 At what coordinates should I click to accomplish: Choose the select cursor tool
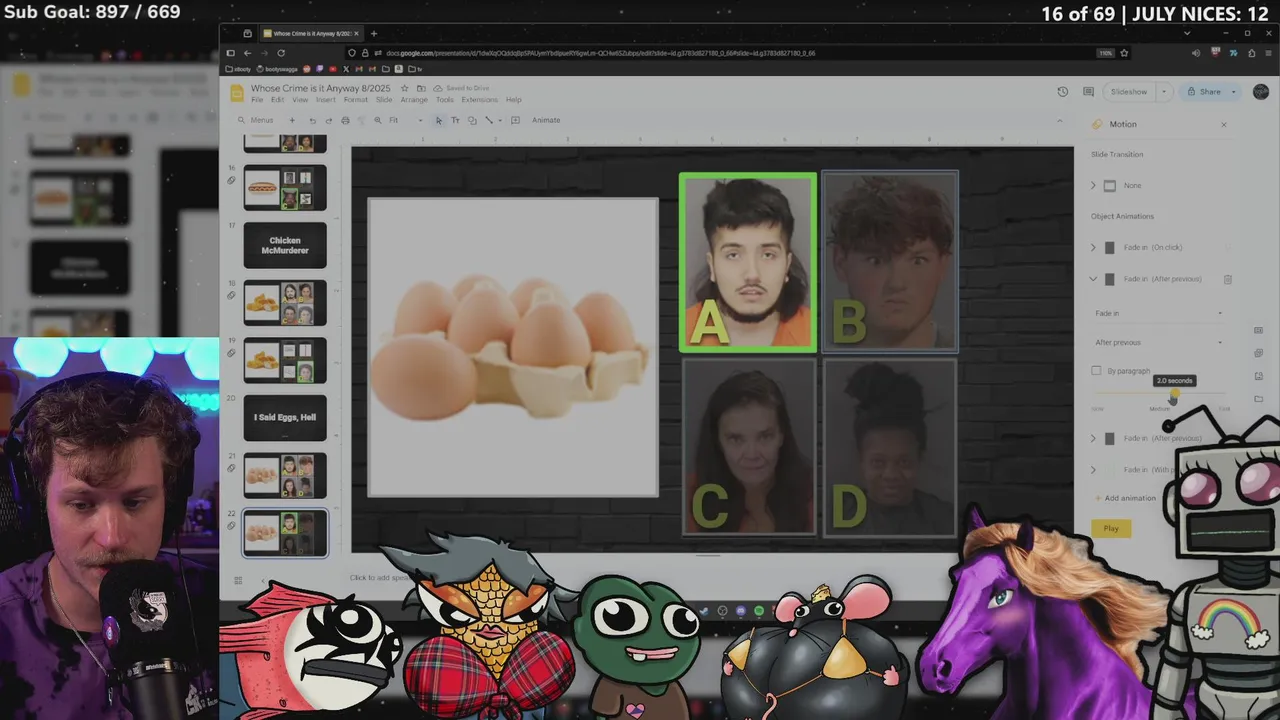click(438, 120)
